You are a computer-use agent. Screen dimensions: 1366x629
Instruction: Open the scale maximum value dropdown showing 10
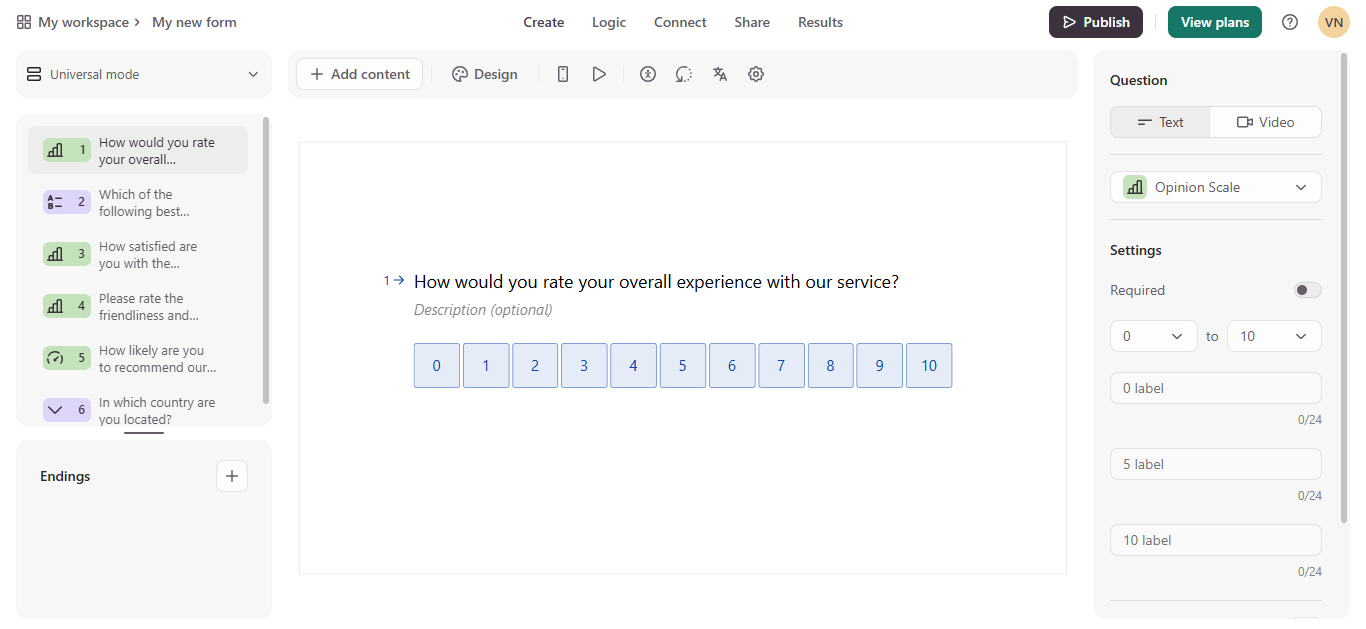point(1274,336)
